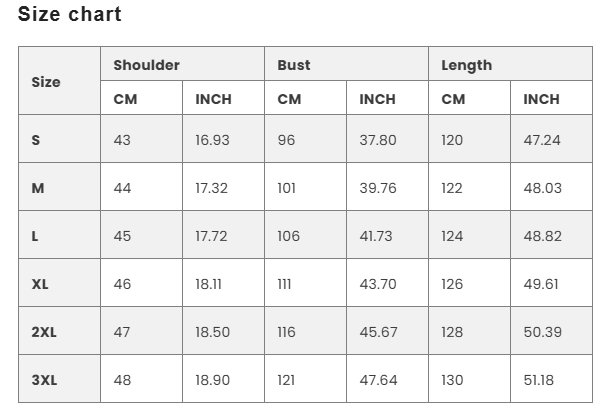
Task: Click the 101 bust CM cell
Action: tap(305, 187)
